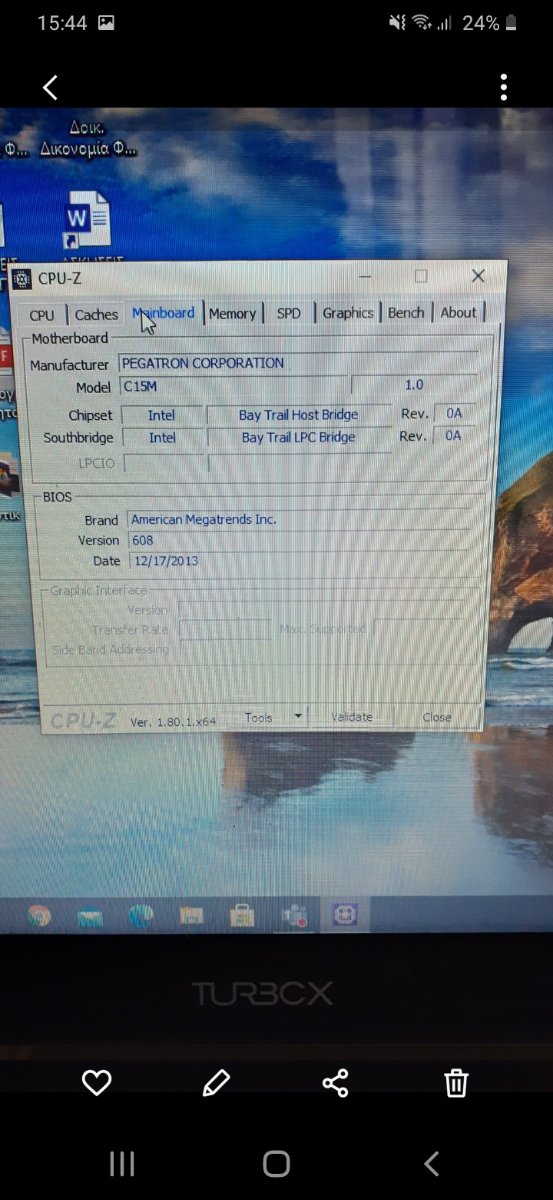
Task: Select the Mainboard tab
Action: [x=163, y=313]
